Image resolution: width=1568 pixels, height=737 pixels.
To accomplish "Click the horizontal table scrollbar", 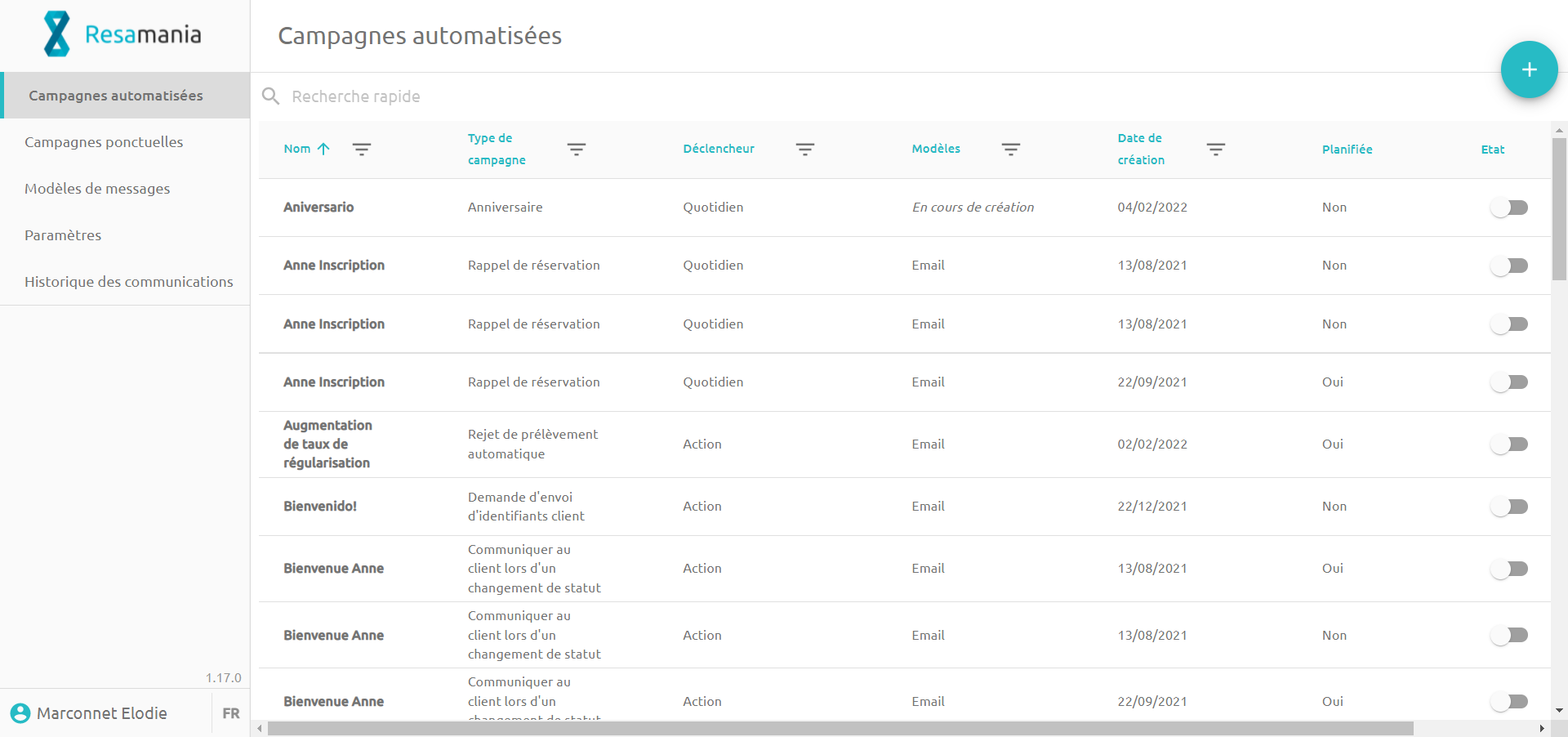I will pyautogui.click(x=840, y=728).
